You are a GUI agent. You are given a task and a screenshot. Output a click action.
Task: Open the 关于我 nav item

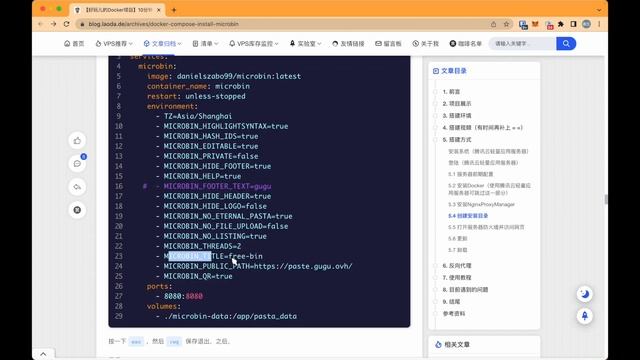coord(425,44)
